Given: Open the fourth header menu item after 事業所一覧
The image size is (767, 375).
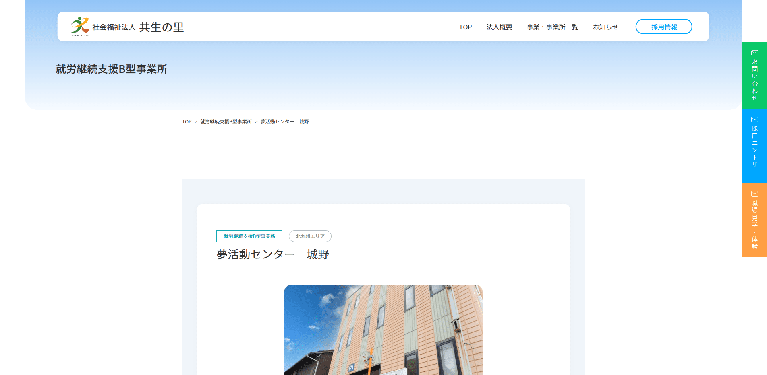Looking at the screenshot, I should click(605, 27).
